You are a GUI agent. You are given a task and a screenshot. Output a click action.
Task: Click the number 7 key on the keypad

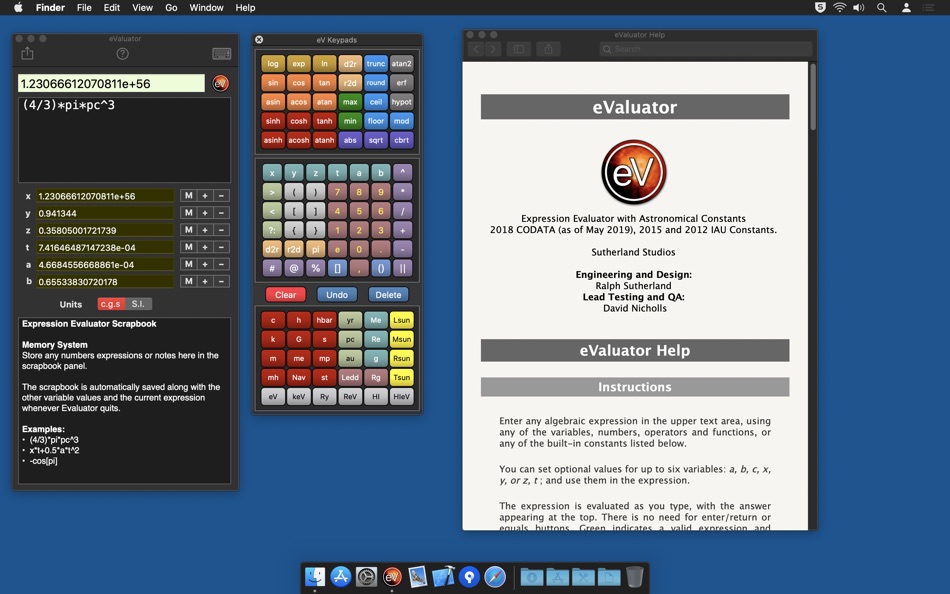pyautogui.click(x=337, y=192)
